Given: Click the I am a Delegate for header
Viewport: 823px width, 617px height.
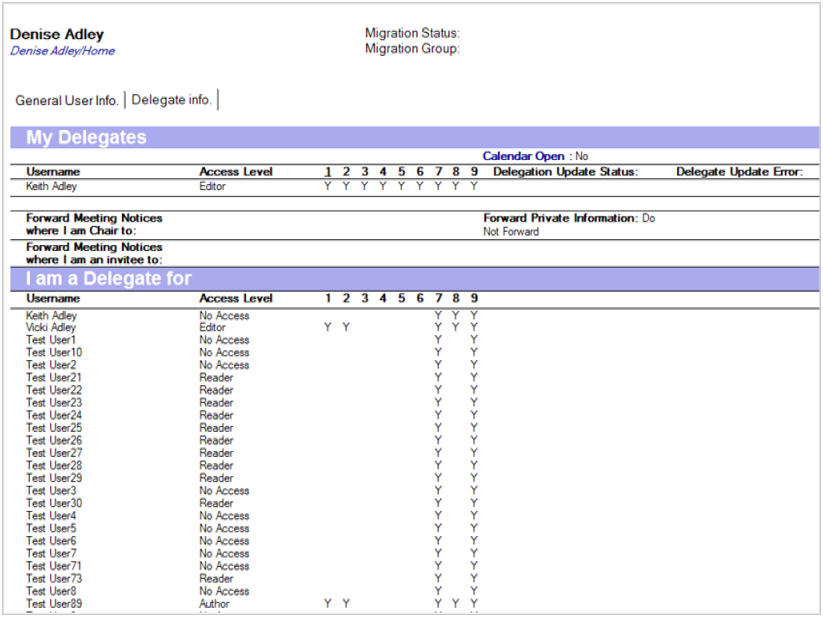Looking at the screenshot, I should pyautogui.click(x=108, y=278).
